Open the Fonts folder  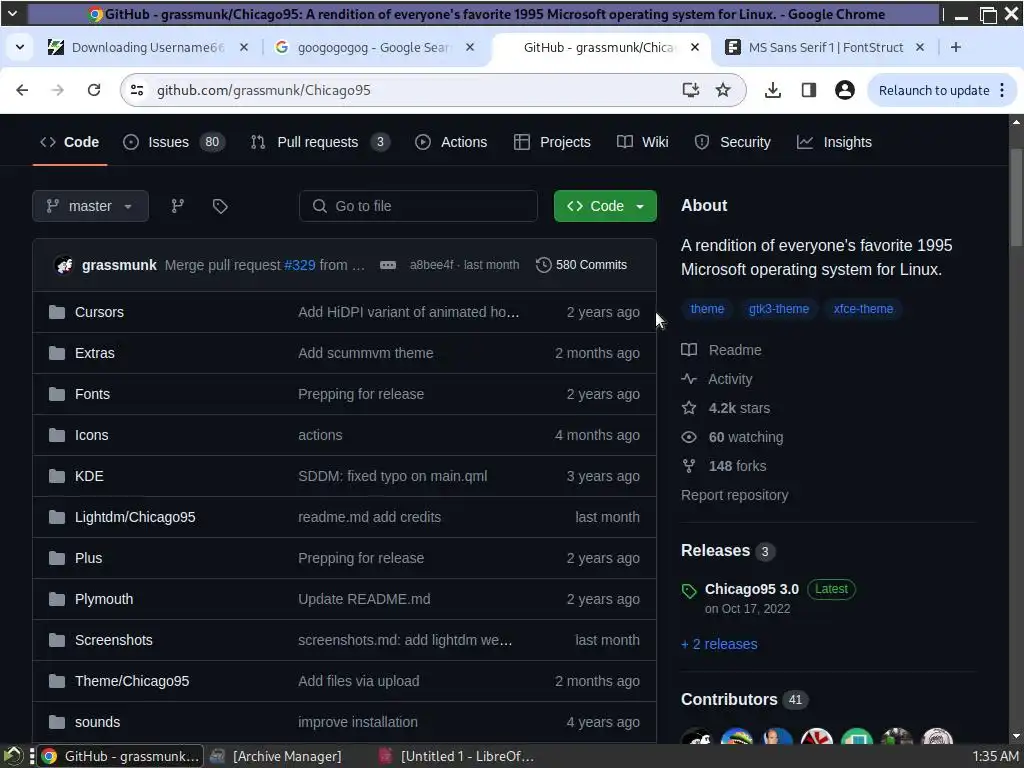(92, 394)
